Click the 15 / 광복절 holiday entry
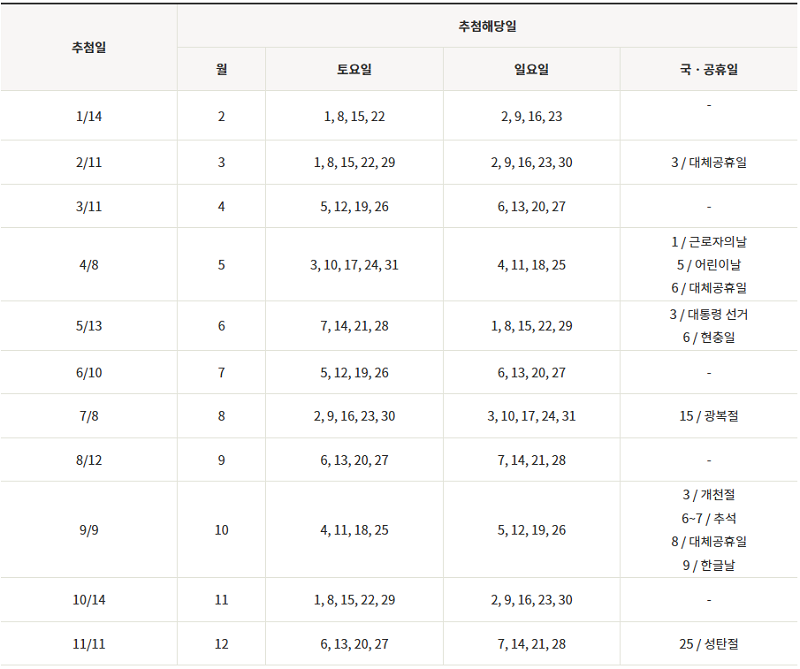800x669 pixels. (708, 416)
